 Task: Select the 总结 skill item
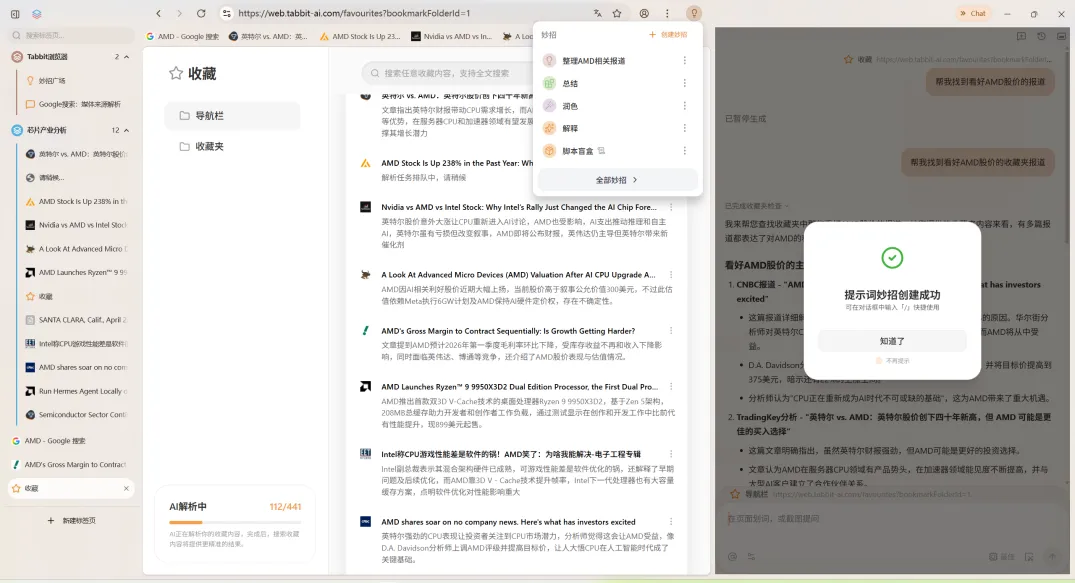coord(570,84)
